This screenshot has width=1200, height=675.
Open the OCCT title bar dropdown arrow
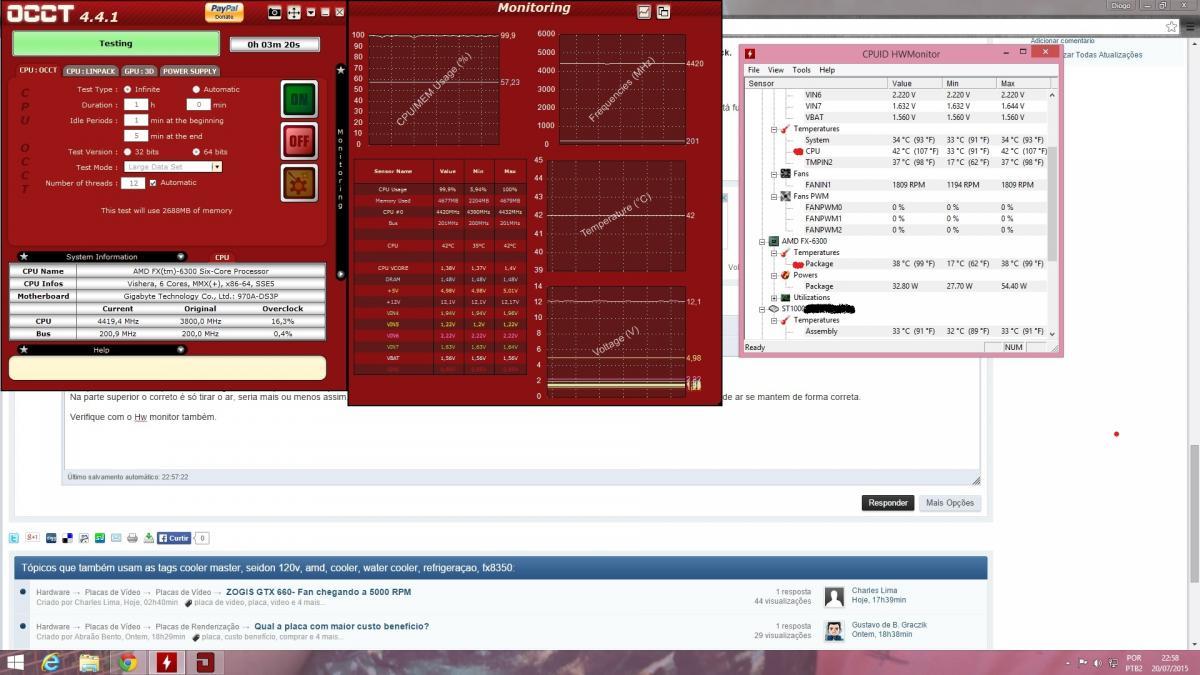click(311, 12)
